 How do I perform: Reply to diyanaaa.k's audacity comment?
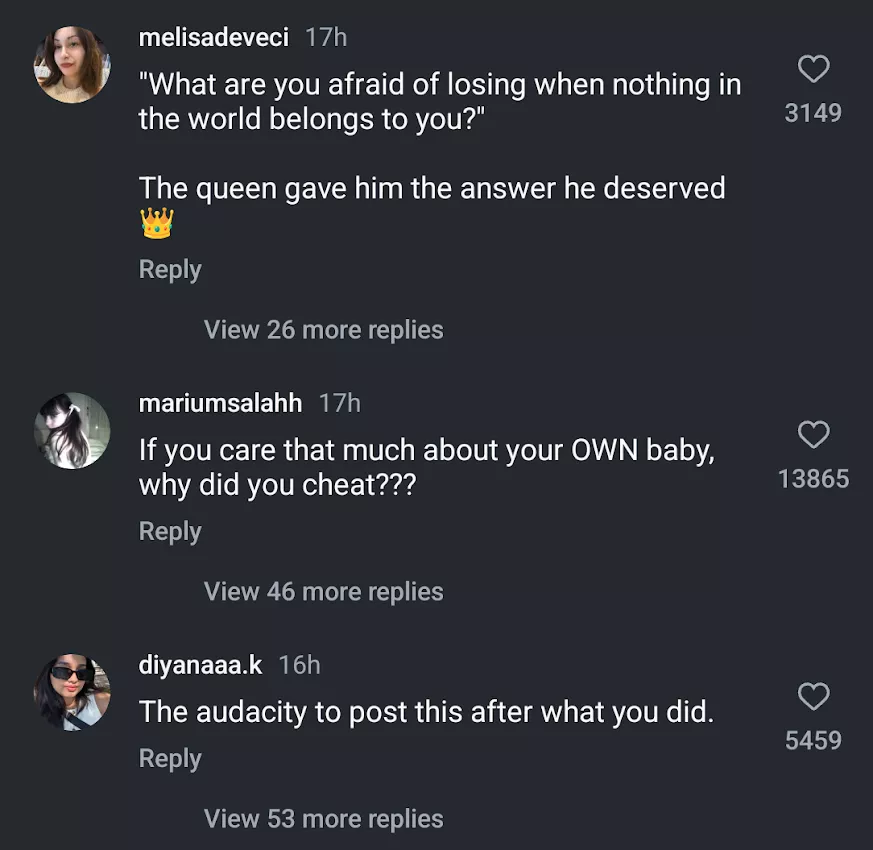170,759
